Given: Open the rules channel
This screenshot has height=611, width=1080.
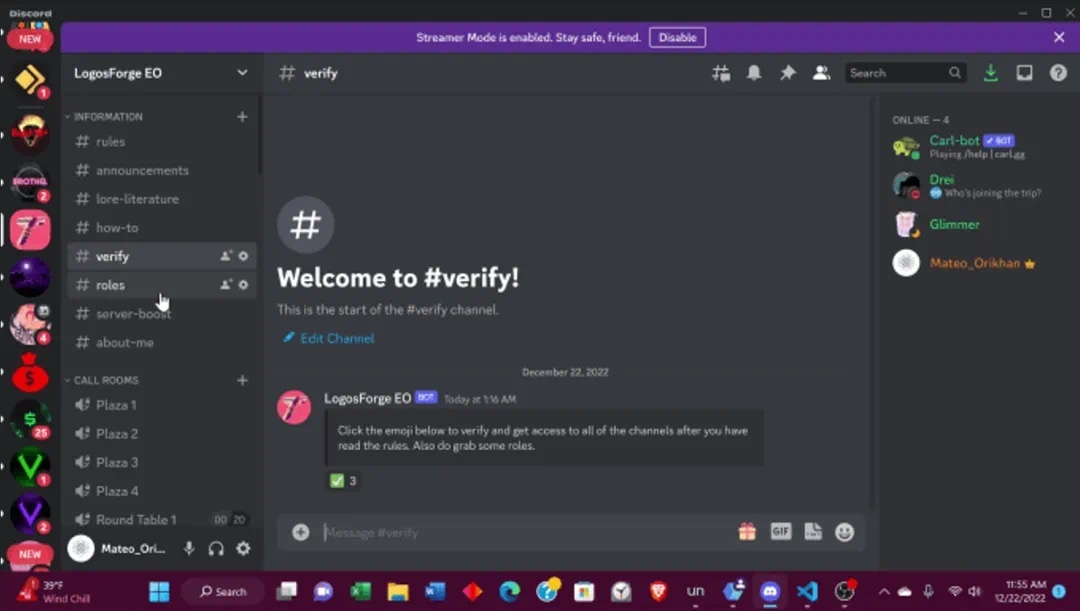Looking at the screenshot, I should (x=162, y=142).
